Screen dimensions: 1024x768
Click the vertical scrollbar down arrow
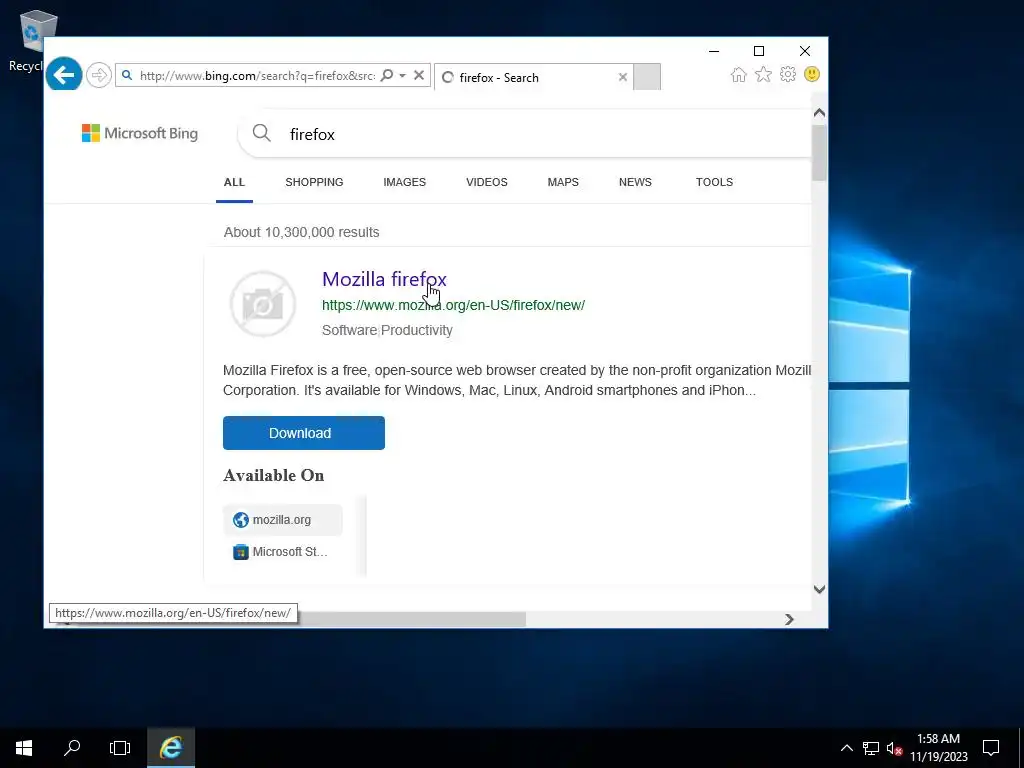[820, 589]
